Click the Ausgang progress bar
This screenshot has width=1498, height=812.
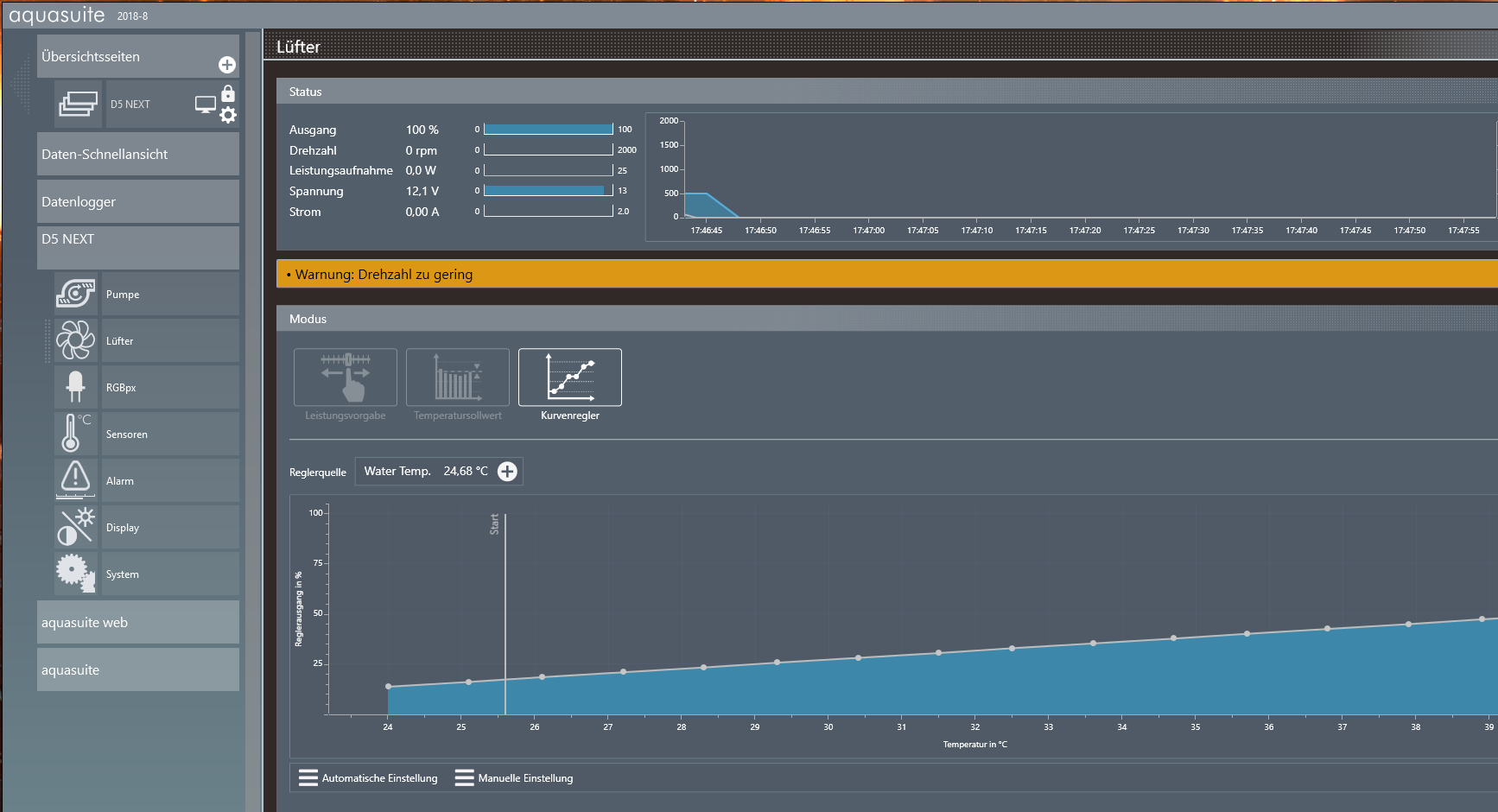tap(549, 130)
